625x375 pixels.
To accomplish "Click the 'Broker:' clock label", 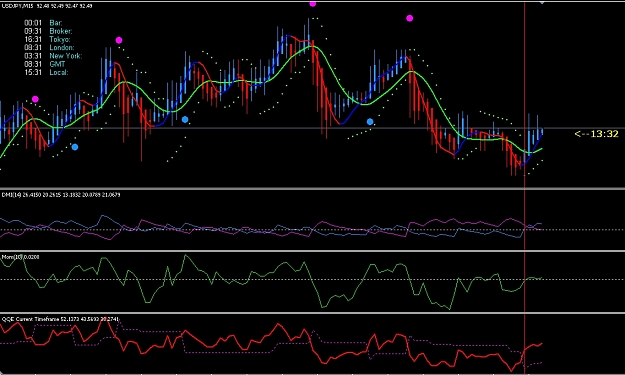I will click(x=61, y=31).
